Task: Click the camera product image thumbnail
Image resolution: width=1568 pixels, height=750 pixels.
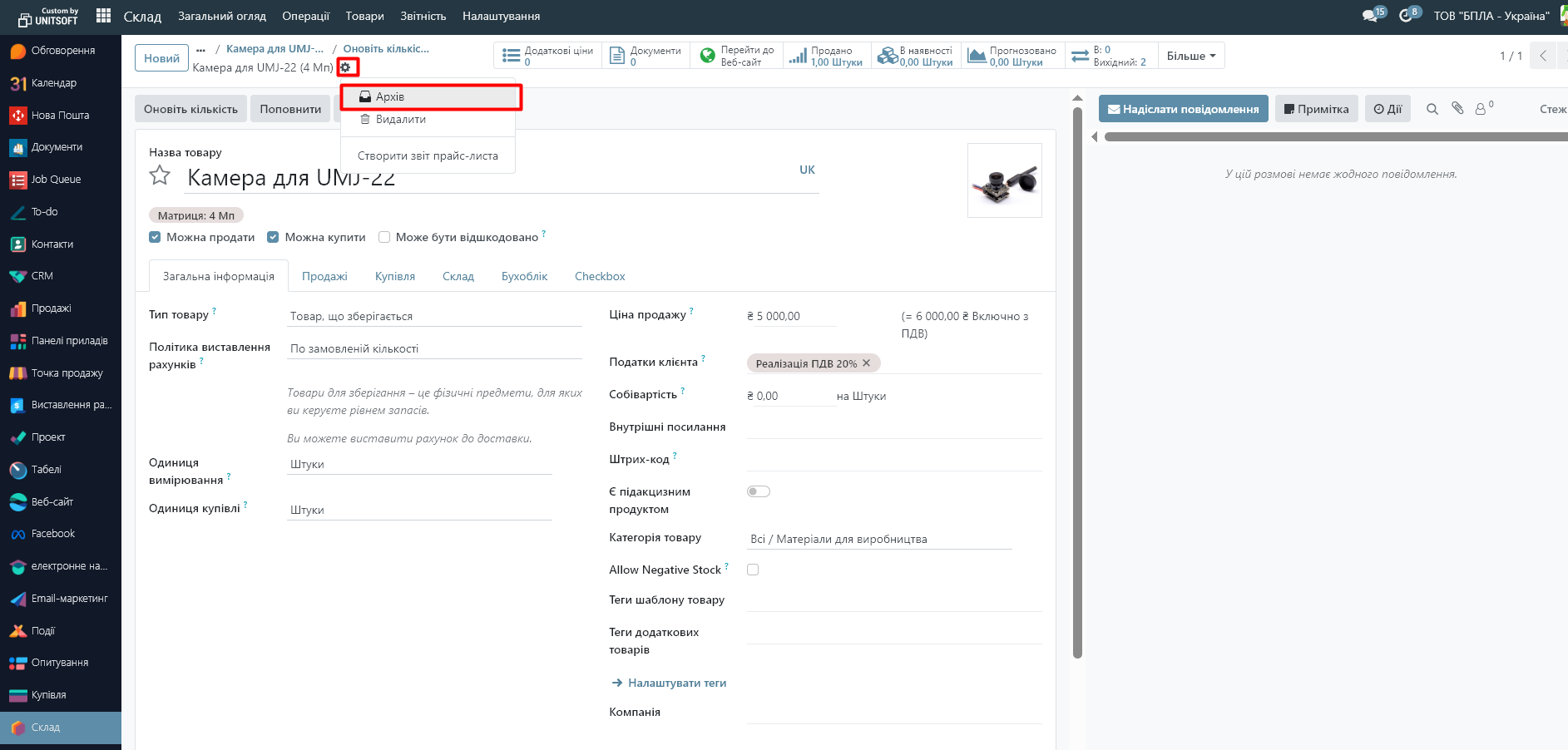Action: point(1004,180)
